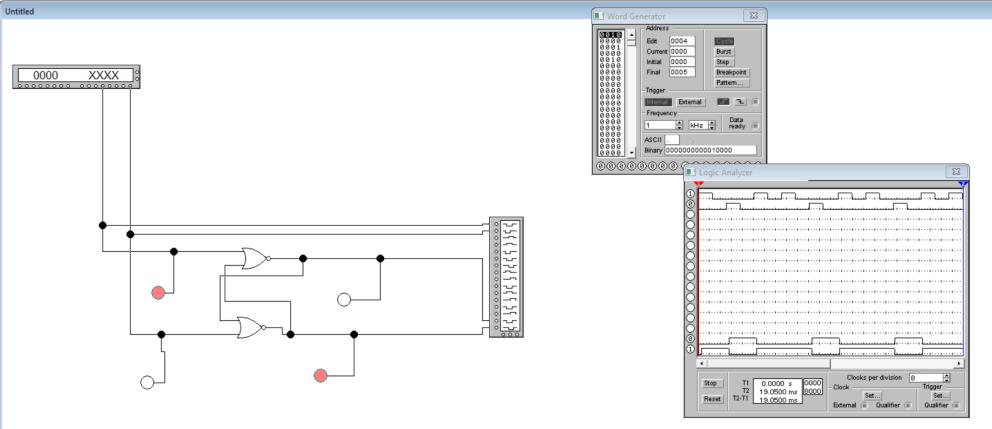Click the Clock Set... button in Logic Analyzer
This screenshot has height=429, width=992.
coord(872,395)
